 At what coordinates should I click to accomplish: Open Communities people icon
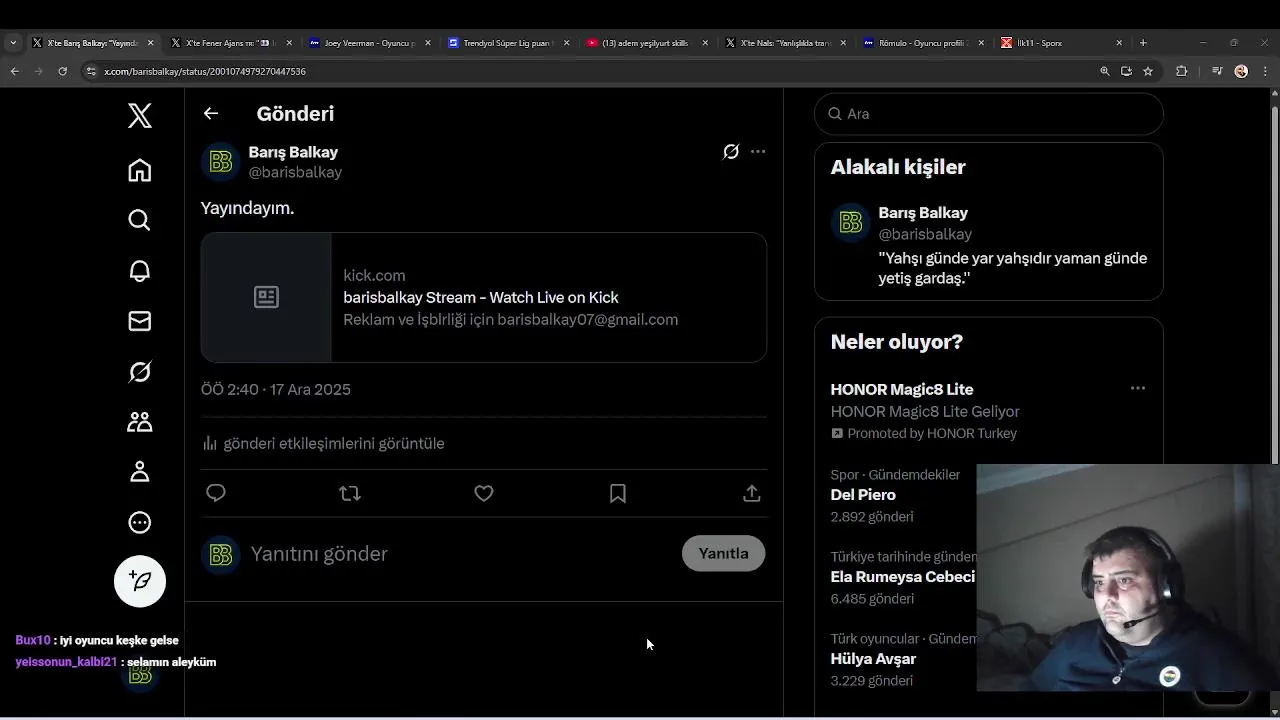click(x=140, y=422)
